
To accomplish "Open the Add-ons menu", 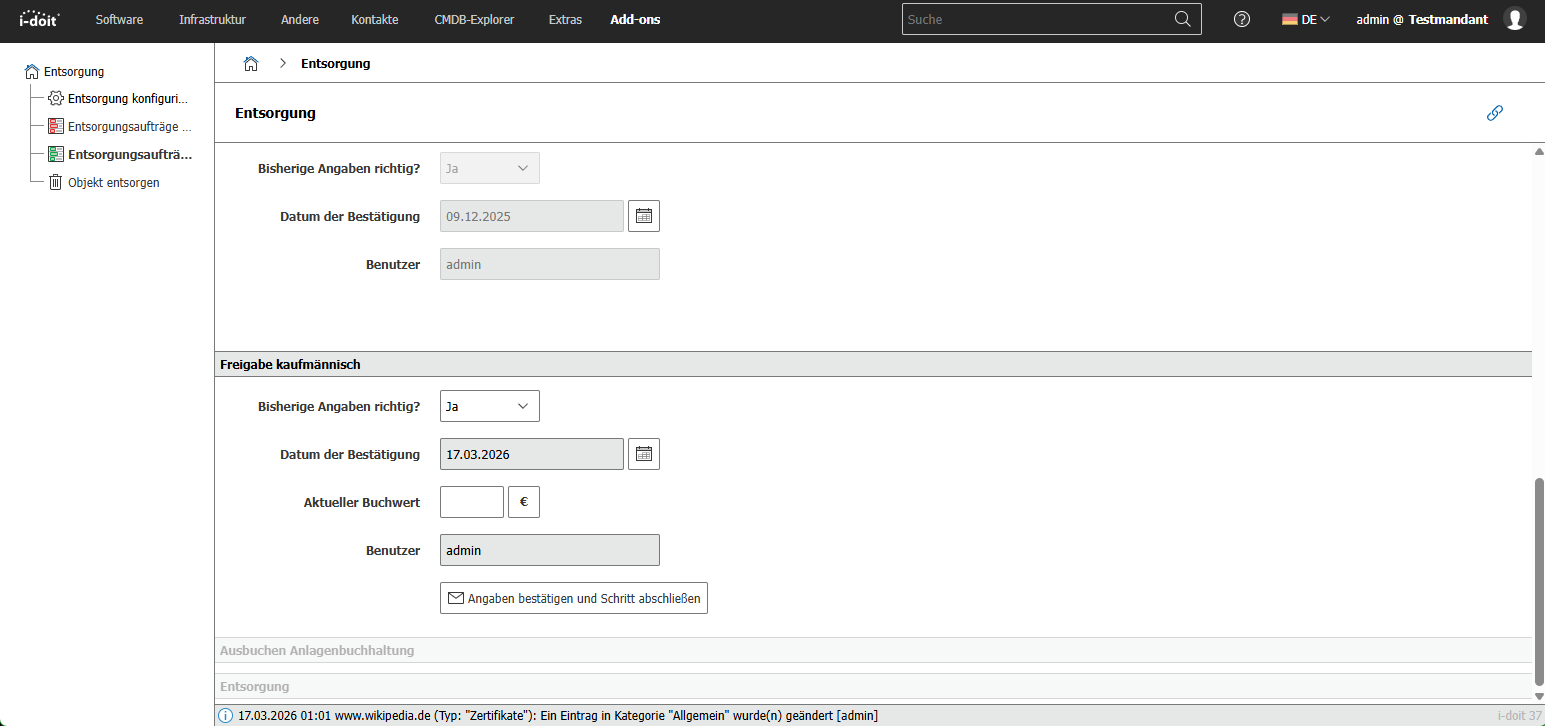I will click(634, 19).
